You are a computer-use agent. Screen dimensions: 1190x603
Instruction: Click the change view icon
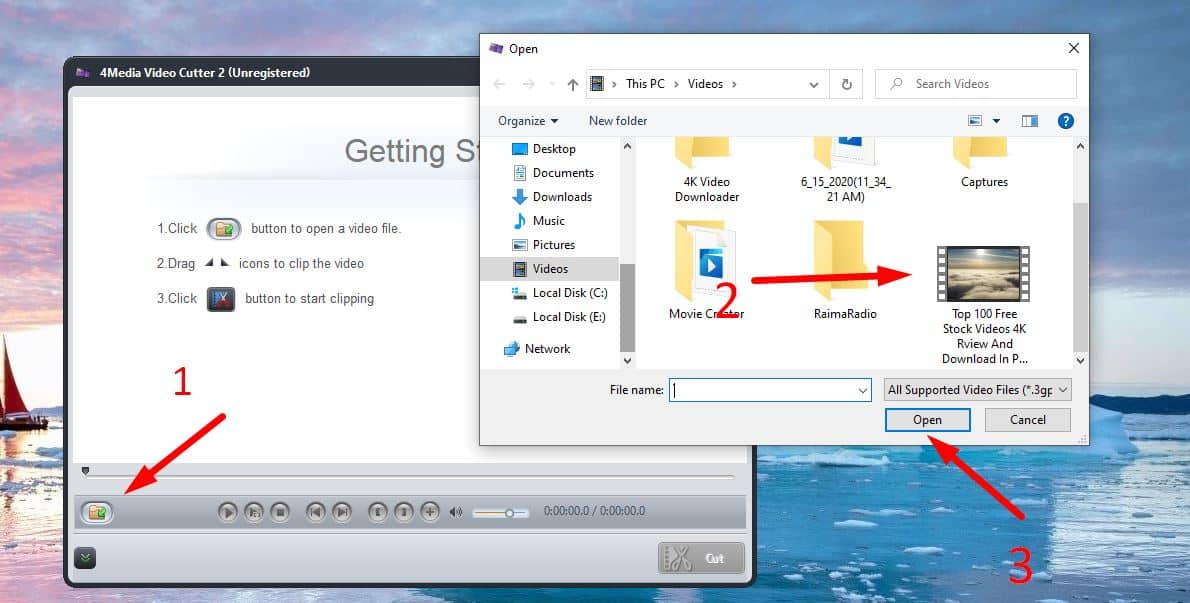click(x=975, y=121)
